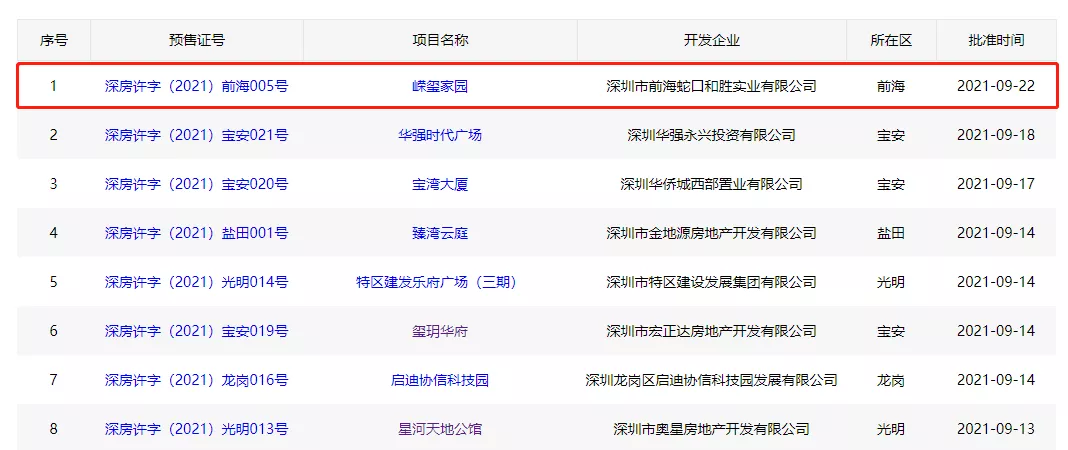Viewport: 1068px width, 450px height.
Task: Open the 星河天地公馆 project link
Action: (x=440, y=429)
